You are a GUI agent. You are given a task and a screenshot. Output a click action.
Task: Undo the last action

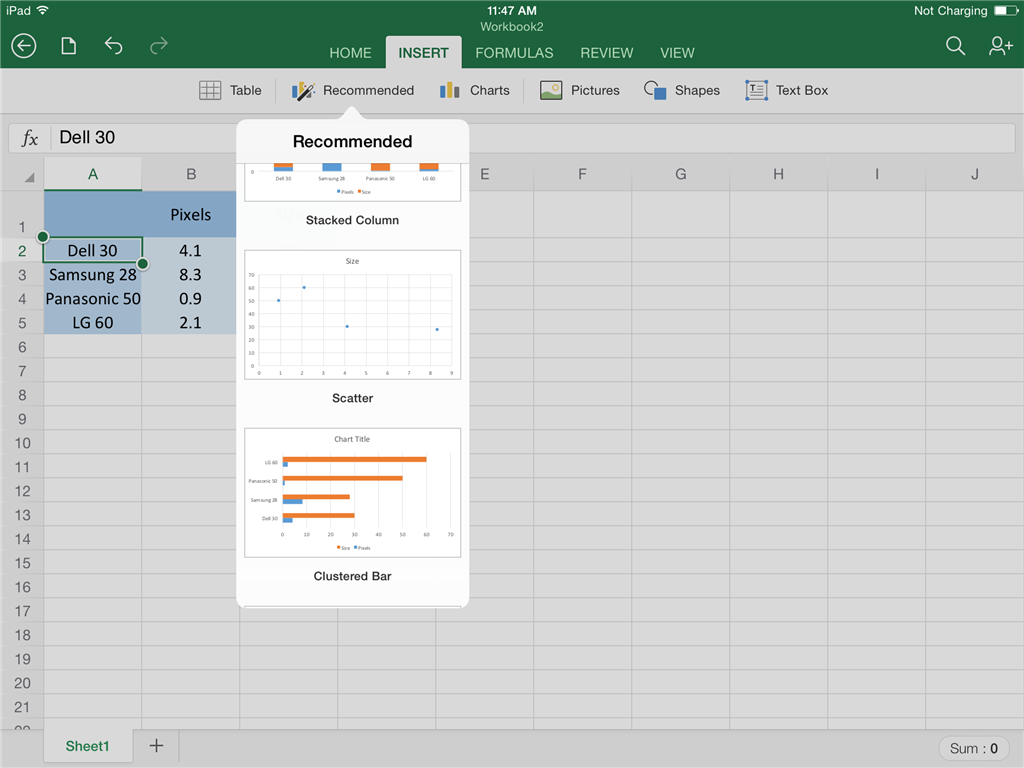coord(114,46)
